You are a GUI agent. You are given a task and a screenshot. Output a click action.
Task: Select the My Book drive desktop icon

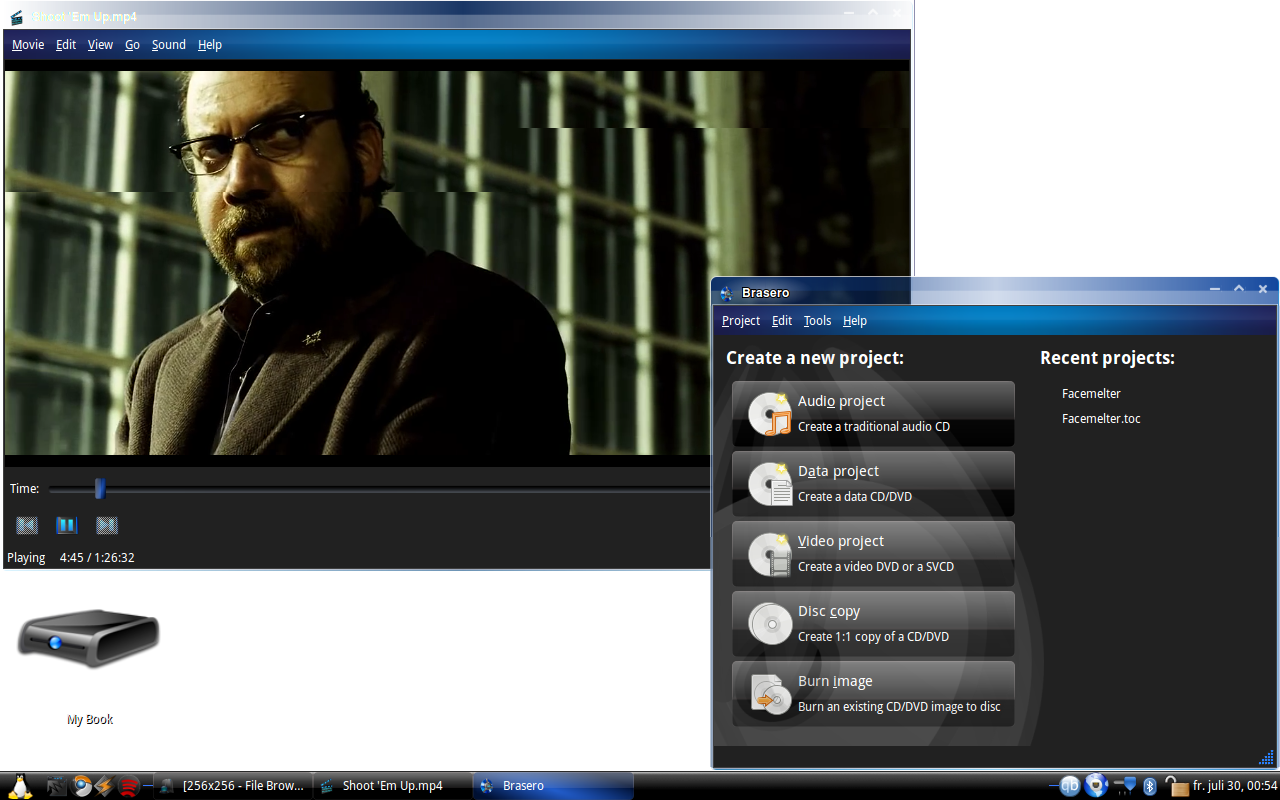89,640
